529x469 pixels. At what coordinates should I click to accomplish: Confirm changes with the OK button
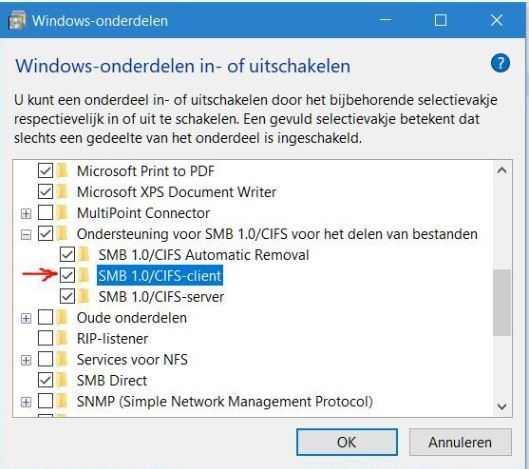pos(347,442)
